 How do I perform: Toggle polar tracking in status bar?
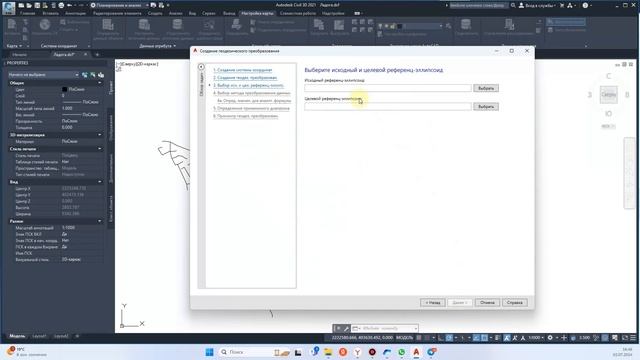[x=449, y=338]
